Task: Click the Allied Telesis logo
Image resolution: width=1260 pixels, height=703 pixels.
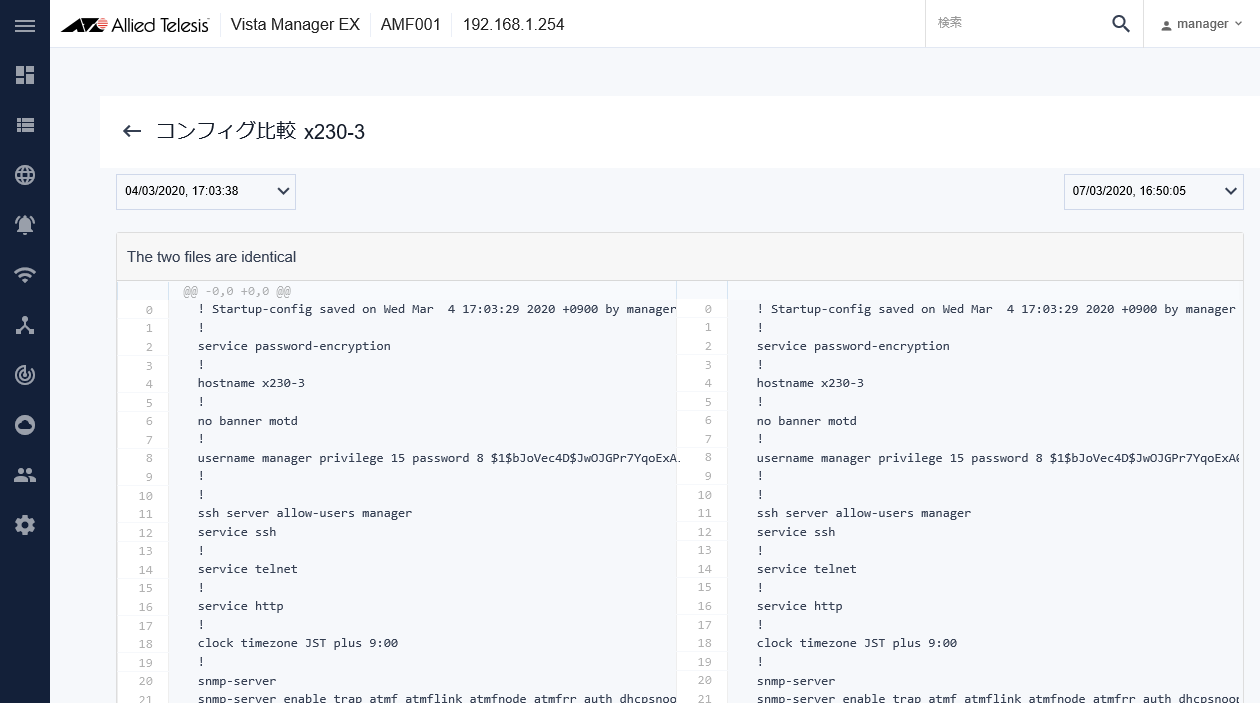Action: [135, 24]
